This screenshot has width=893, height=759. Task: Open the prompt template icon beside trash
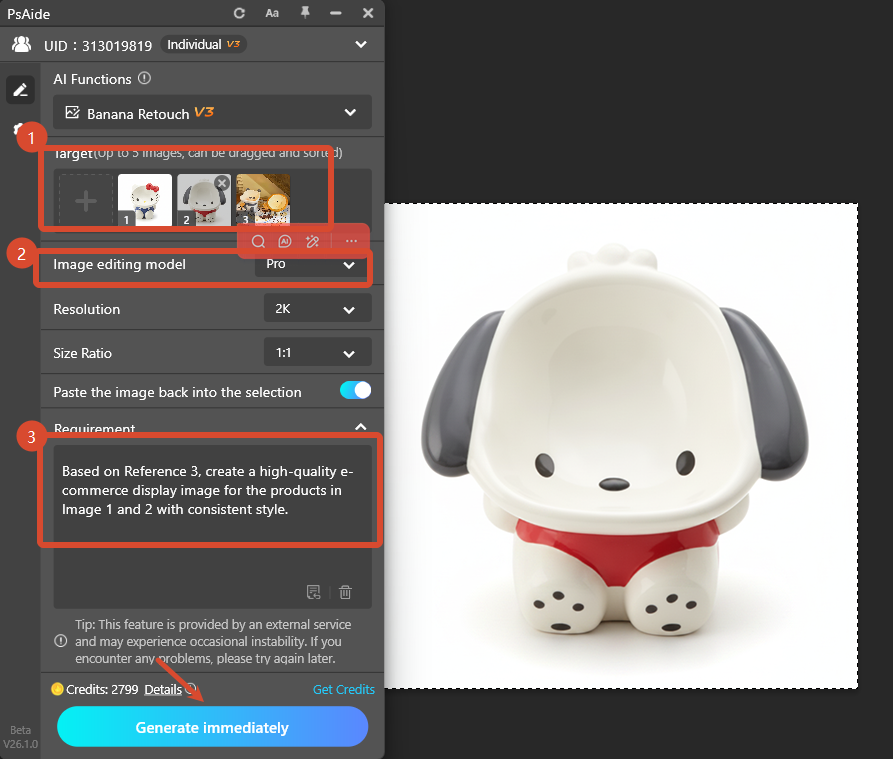click(314, 592)
